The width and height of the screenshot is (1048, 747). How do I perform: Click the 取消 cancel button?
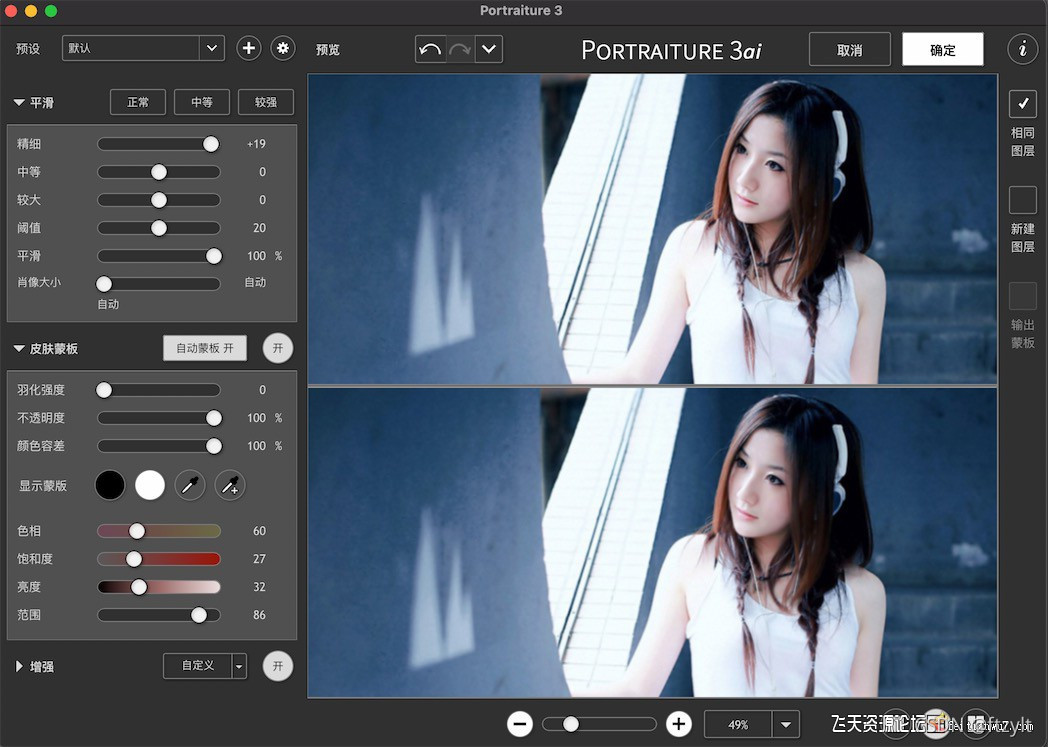click(x=849, y=49)
